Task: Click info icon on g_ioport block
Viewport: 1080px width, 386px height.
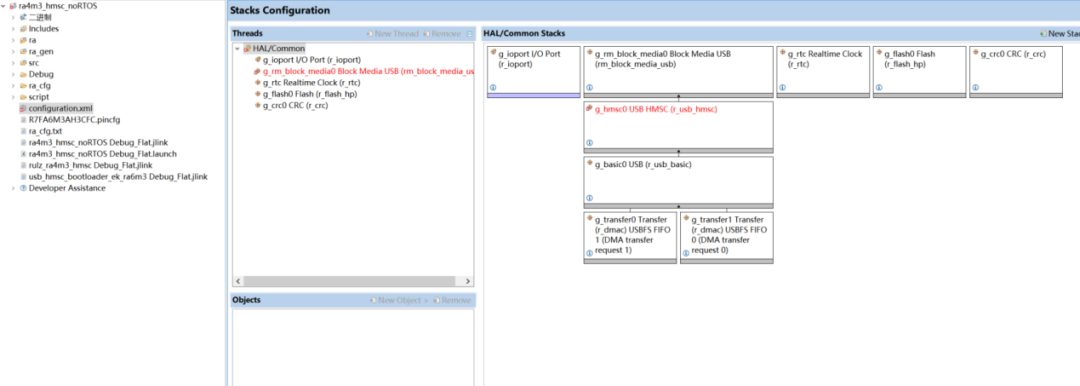Action: [493, 88]
